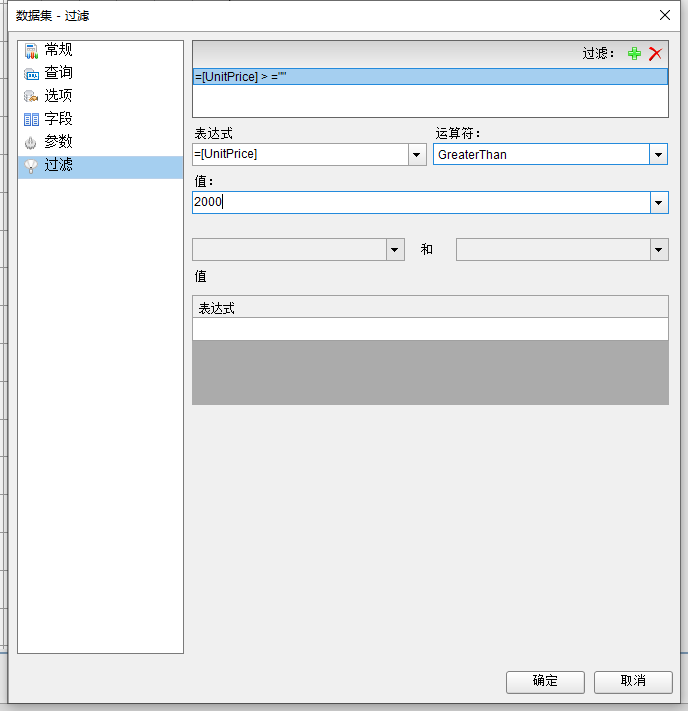This screenshot has height=711, width=688.
Task: Click the 查询 query icon in sidebar
Action: pos(31,73)
